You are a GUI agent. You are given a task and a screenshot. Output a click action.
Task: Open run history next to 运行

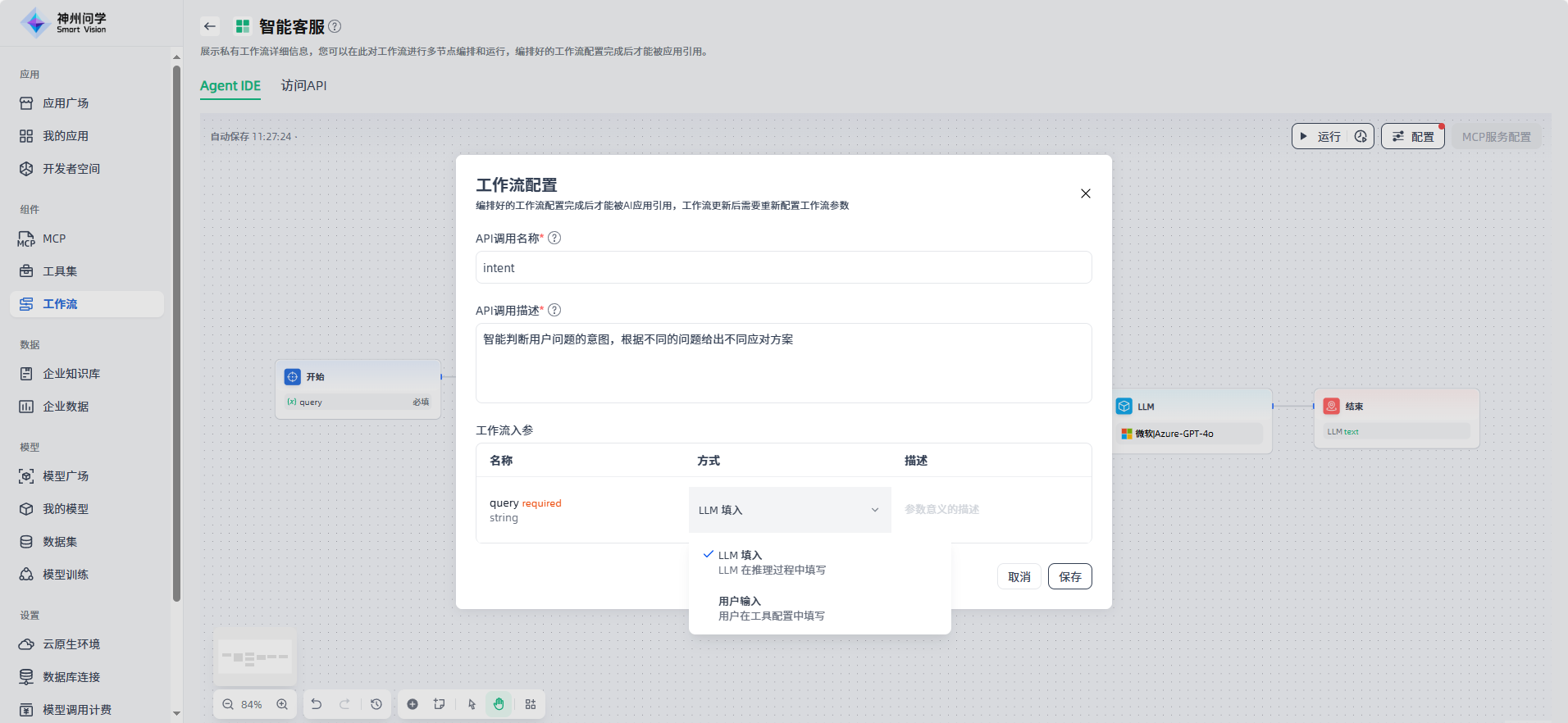[x=1361, y=136]
